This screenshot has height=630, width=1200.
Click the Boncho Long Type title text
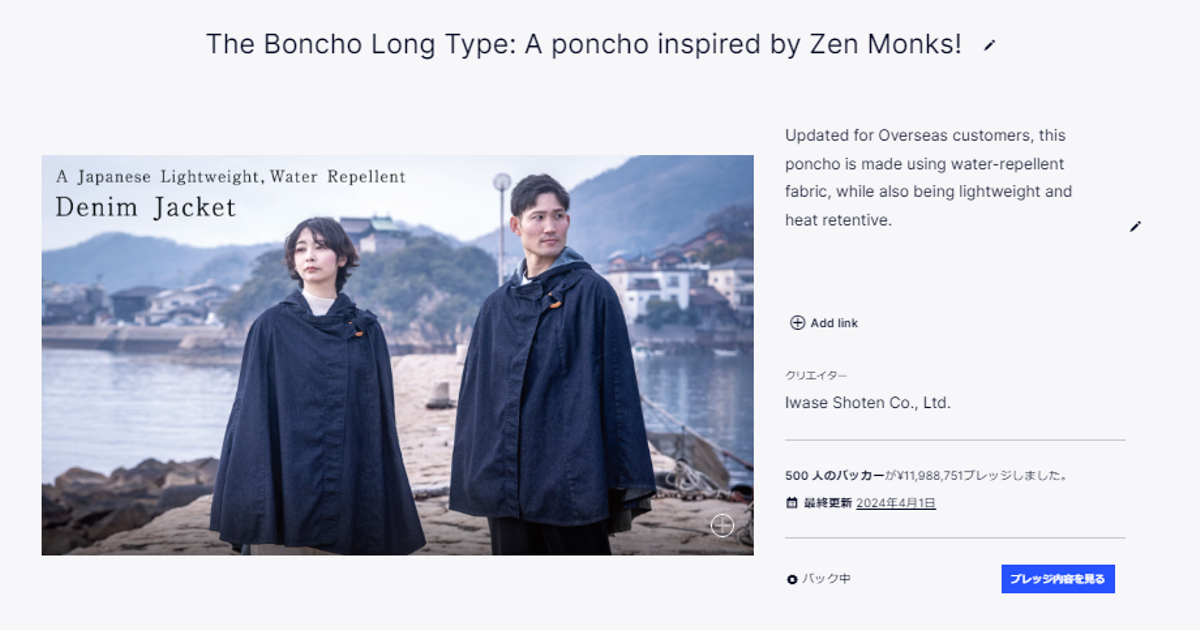pos(584,44)
